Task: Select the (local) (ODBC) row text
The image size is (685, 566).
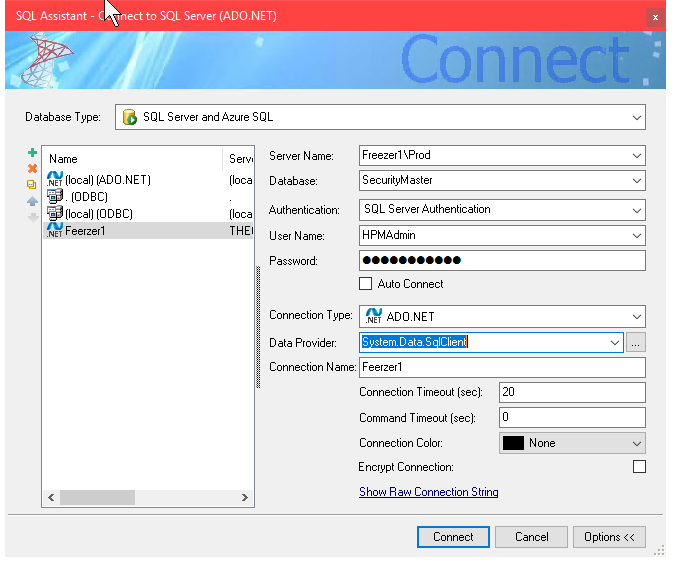Action: click(x=99, y=214)
